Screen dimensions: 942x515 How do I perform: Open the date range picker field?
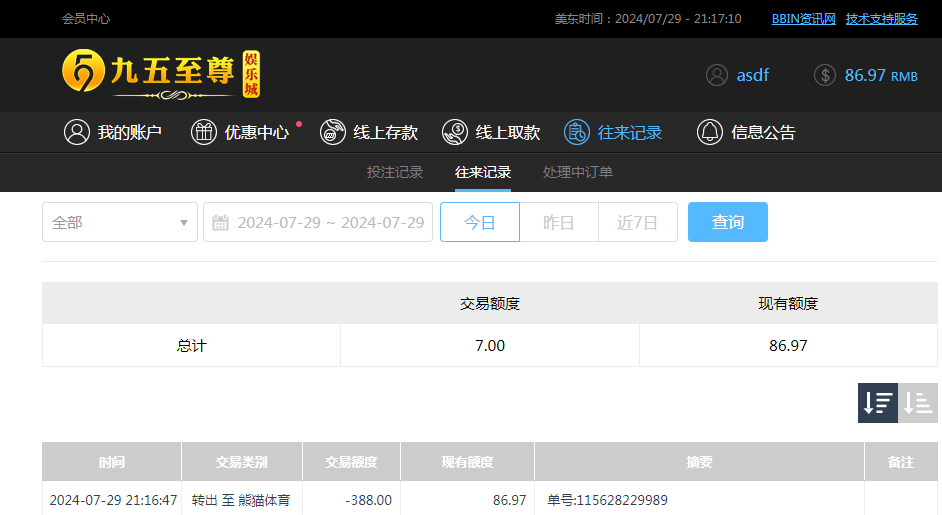330,222
